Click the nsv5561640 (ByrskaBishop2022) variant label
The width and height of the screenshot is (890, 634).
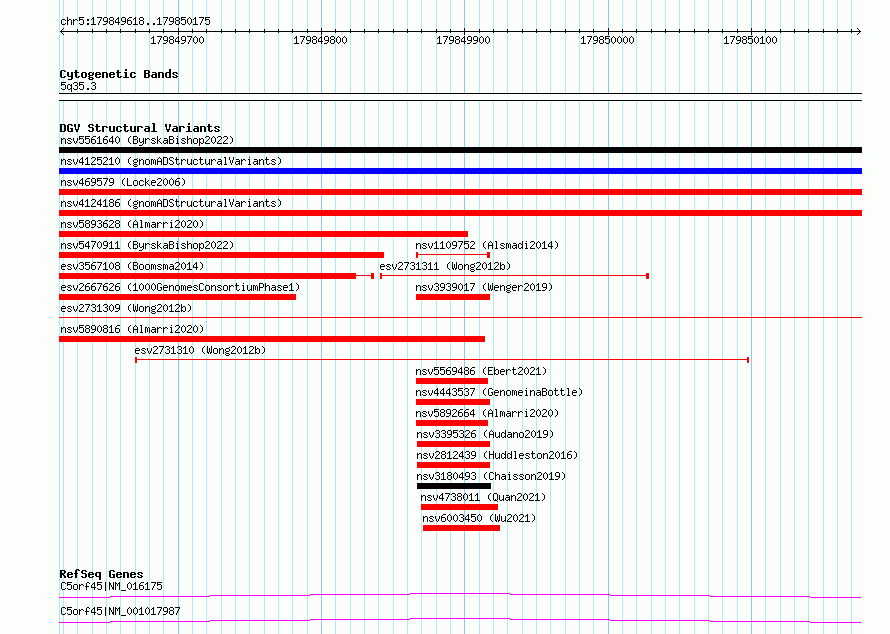(x=147, y=140)
